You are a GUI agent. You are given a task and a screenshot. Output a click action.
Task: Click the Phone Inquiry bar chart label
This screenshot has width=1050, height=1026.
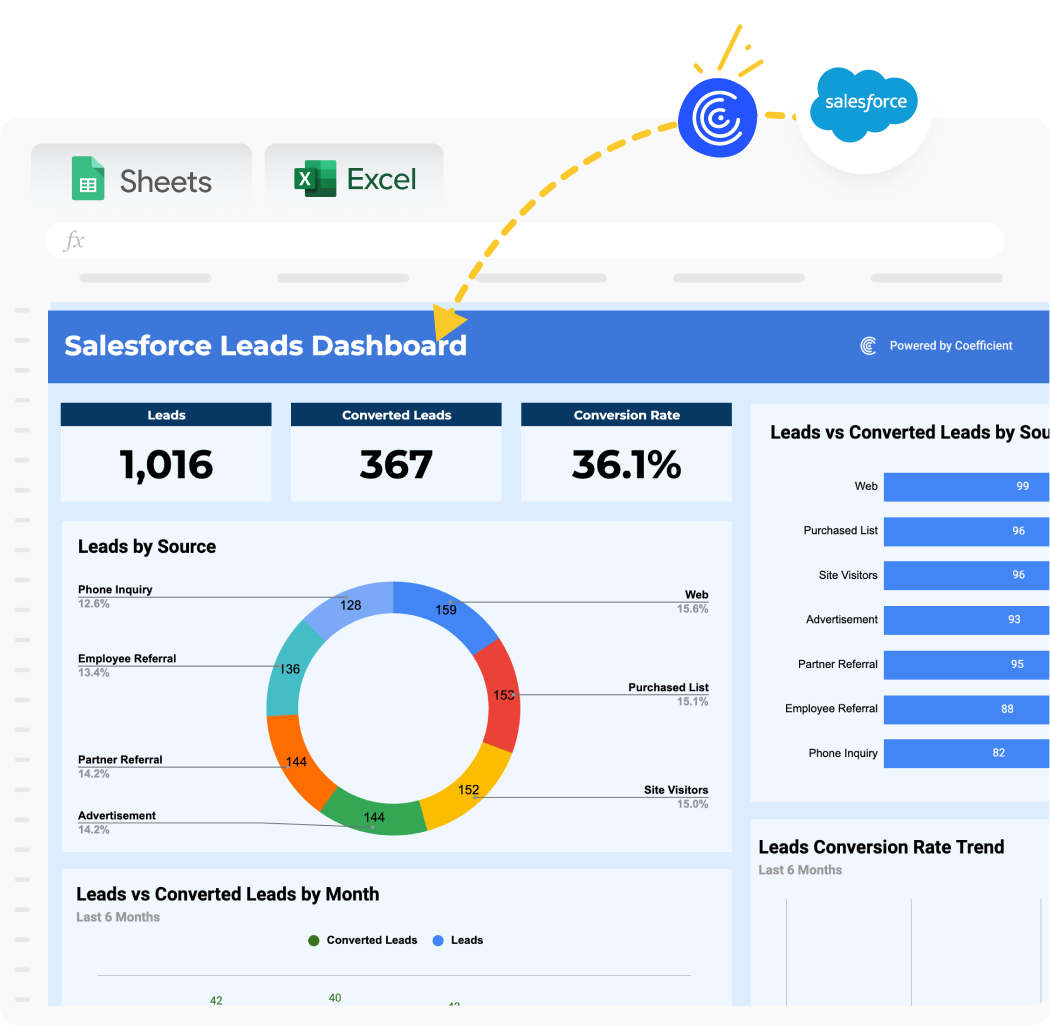(843, 753)
